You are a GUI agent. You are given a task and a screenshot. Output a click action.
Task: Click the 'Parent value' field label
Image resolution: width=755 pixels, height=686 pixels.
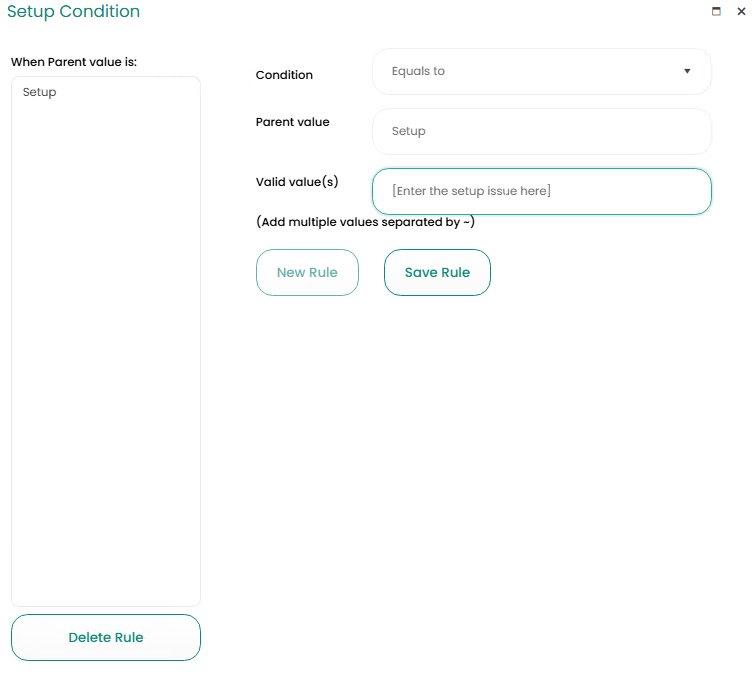(292, 122)
